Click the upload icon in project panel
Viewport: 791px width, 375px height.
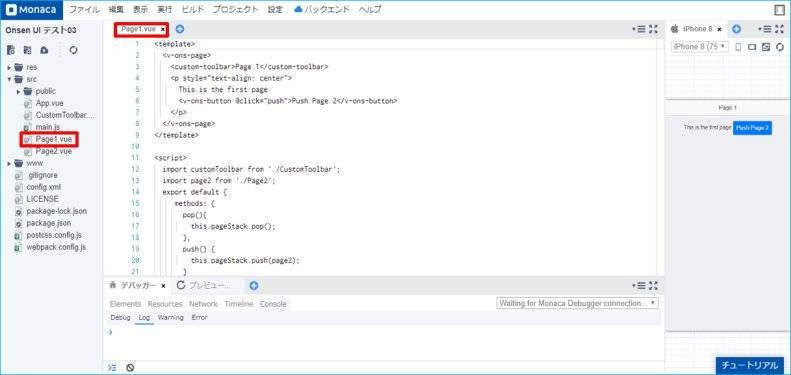(x=44, y=50)
